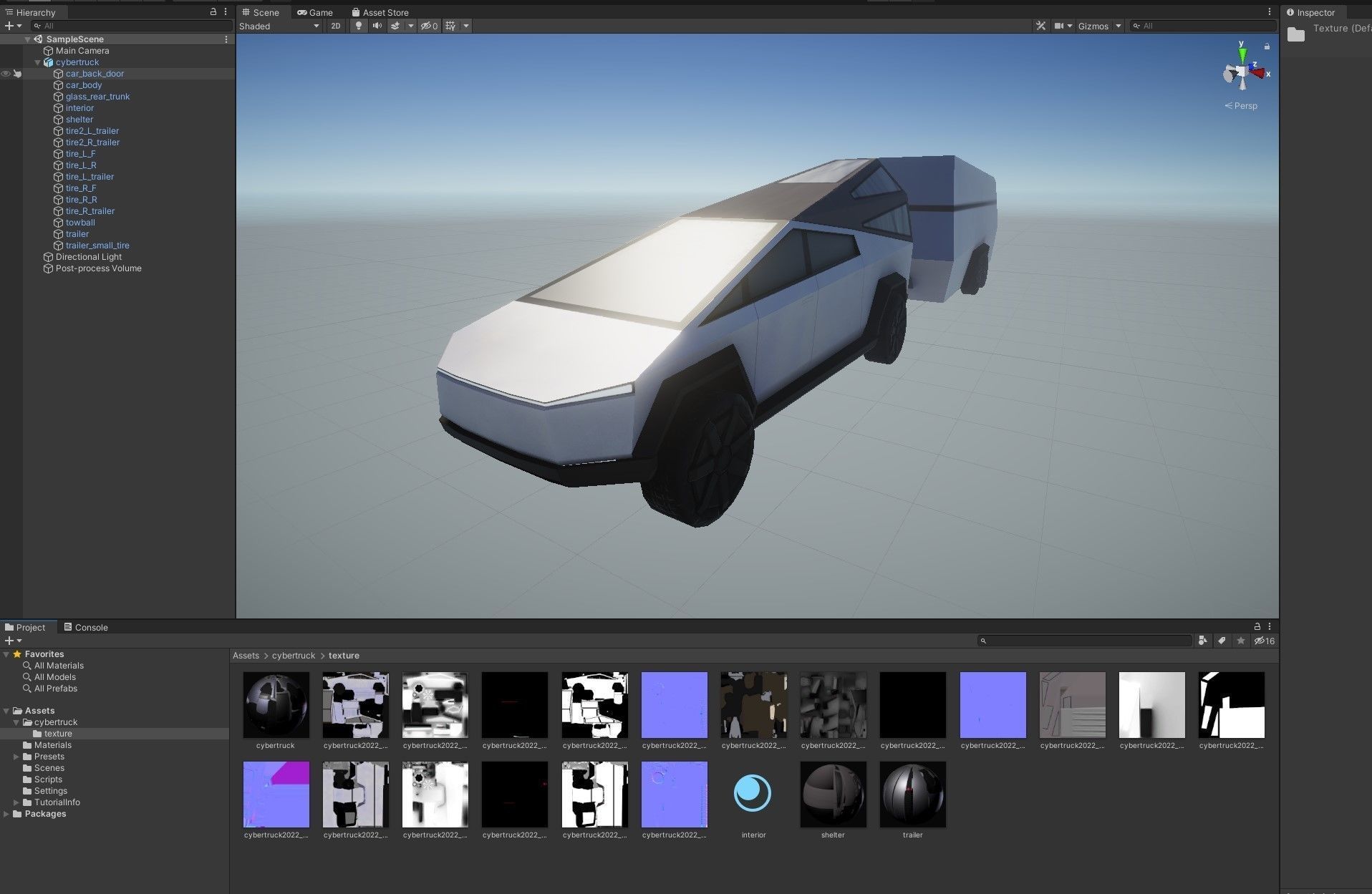
Task: Click the red X axis of orientation gizmo
Action: click(1258, 73)
